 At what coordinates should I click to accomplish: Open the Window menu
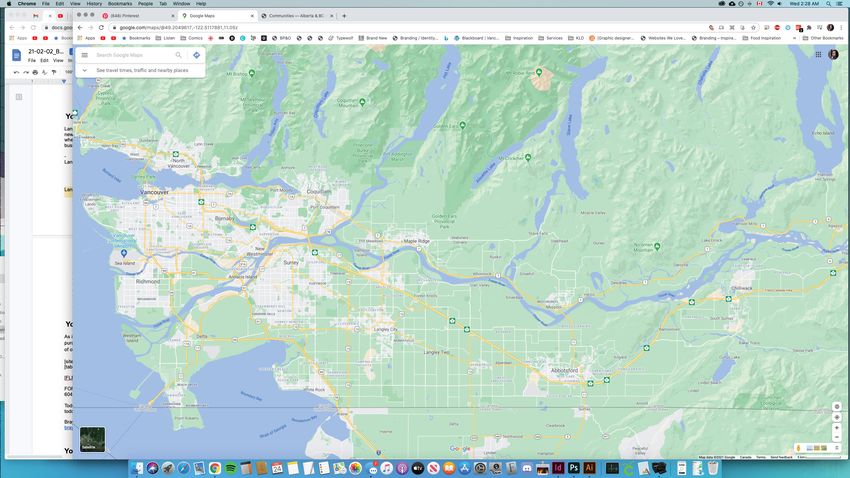(x=181, y=3)
